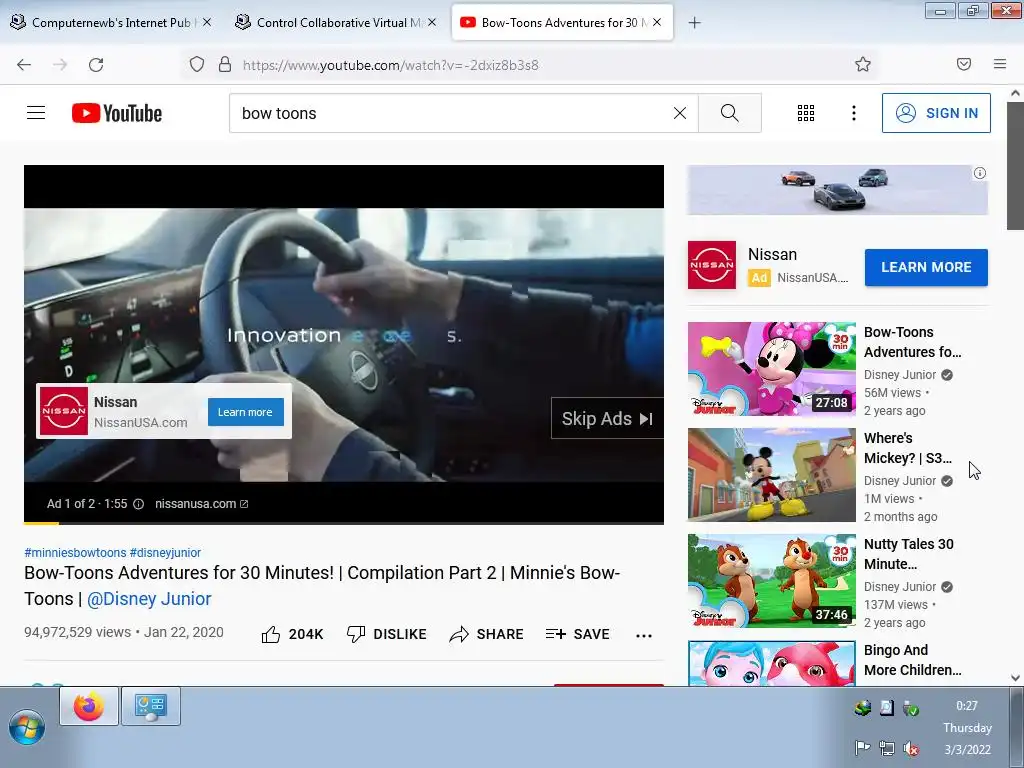Open the Firefox application menu
The height and width of the screenshot is (768, 1024).
coord(1000,64)
